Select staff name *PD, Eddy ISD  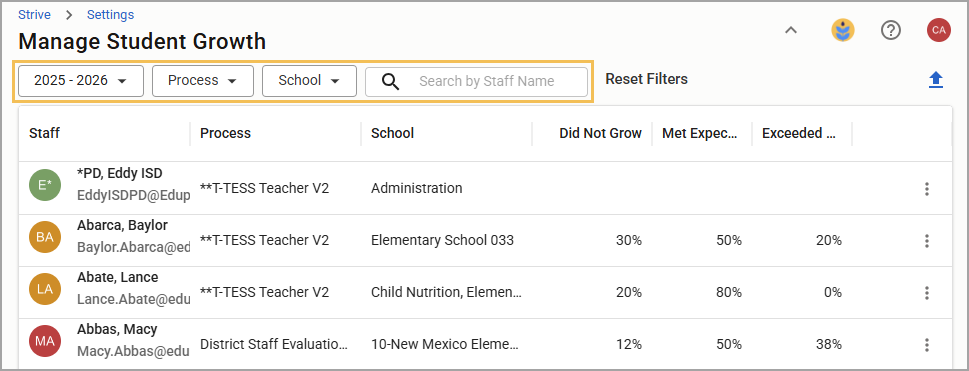[x=120, y=173]
